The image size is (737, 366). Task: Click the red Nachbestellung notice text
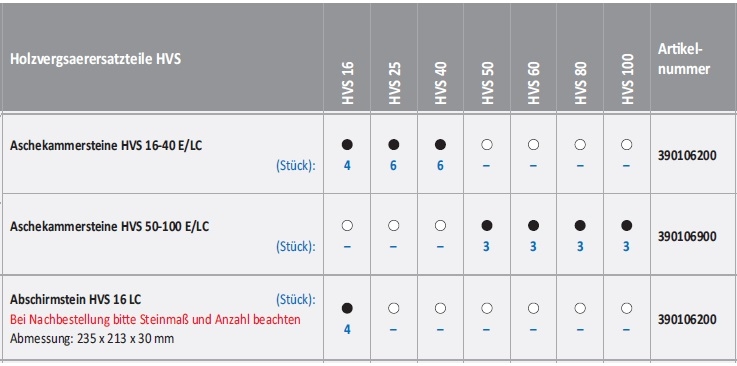[155, 320]
